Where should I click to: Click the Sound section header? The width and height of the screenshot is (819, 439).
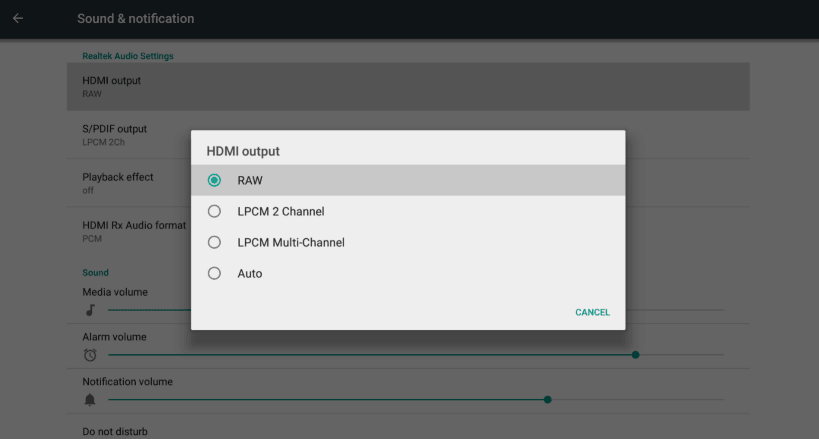[x=96, y=273]
